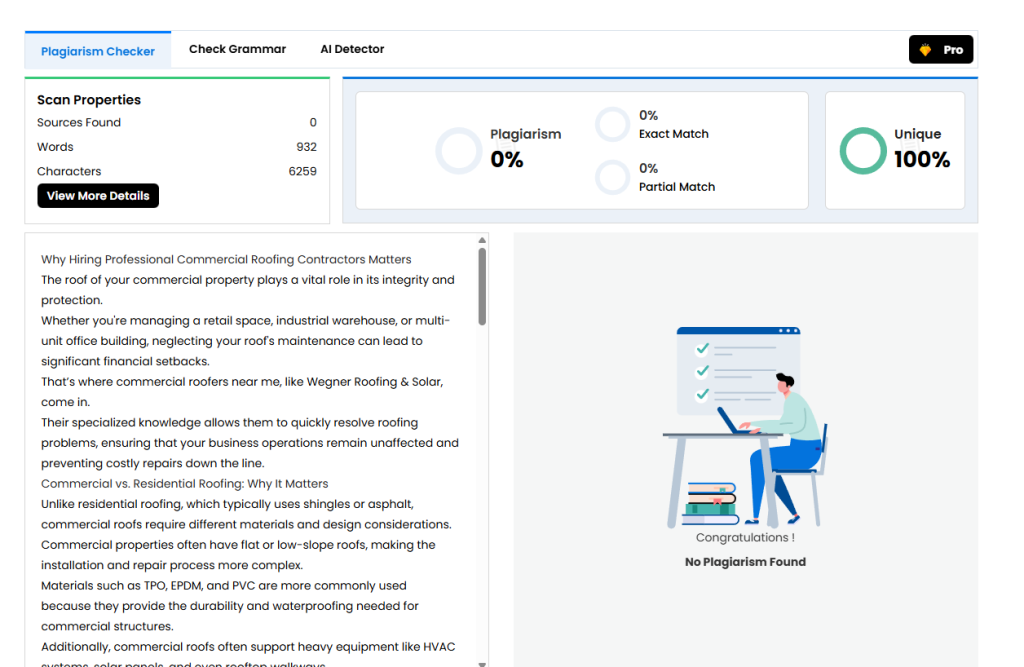Click the text panel scroll down arrow
Image resolution: width=1024 pixels, height=667 pixels.
tap(483, 662)
